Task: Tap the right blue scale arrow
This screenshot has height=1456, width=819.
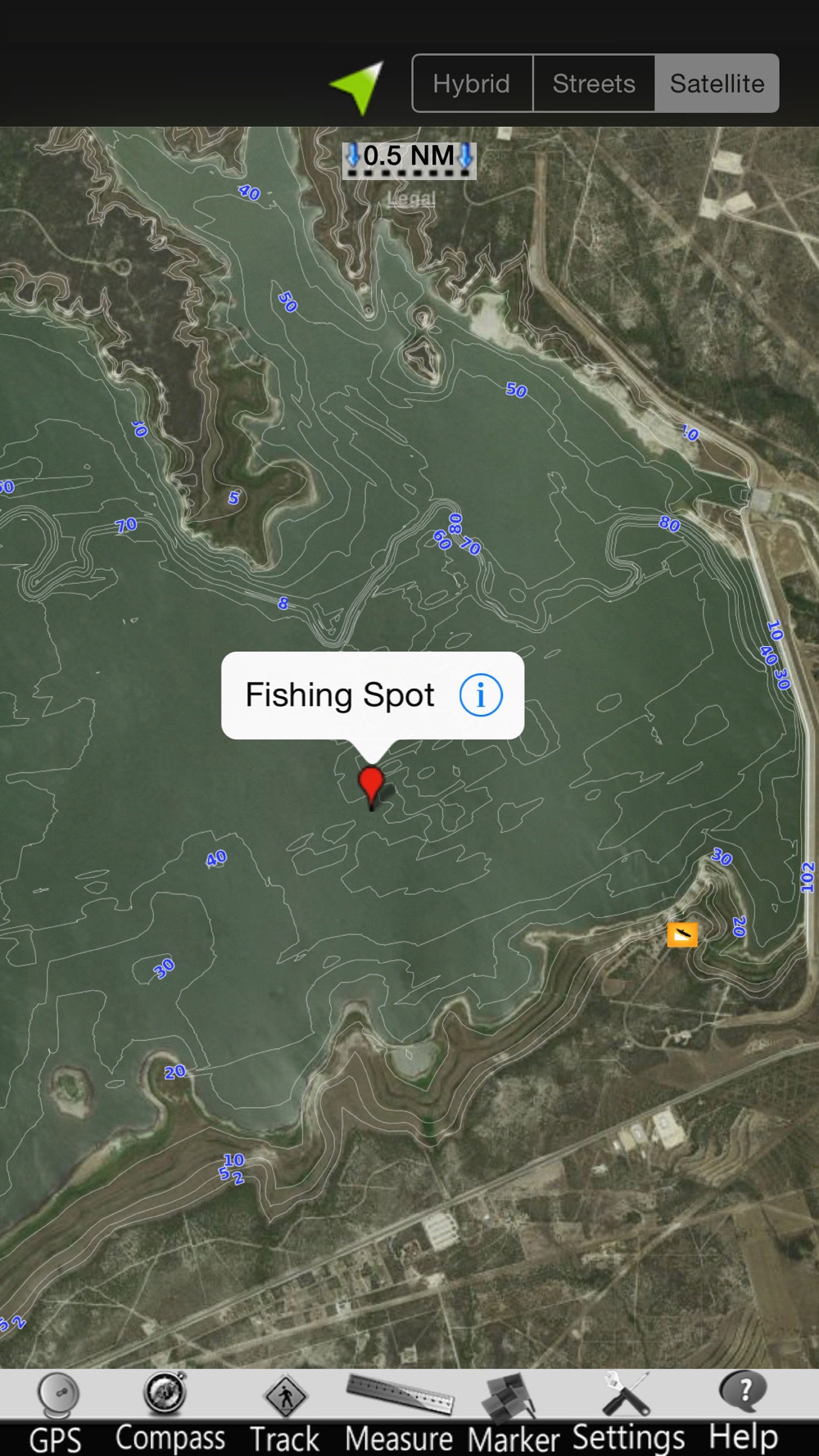Action: [465, 155]
